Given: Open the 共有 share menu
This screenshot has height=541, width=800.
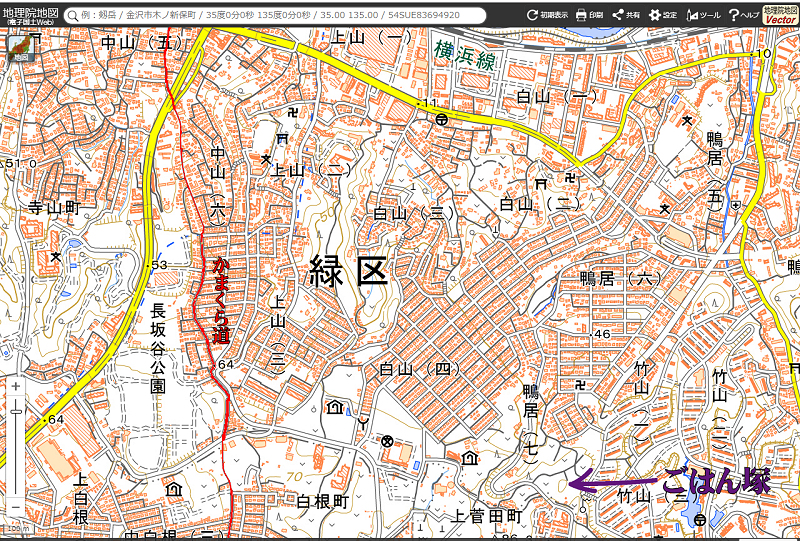Looking at the screenshot, I should pos(626,15).
